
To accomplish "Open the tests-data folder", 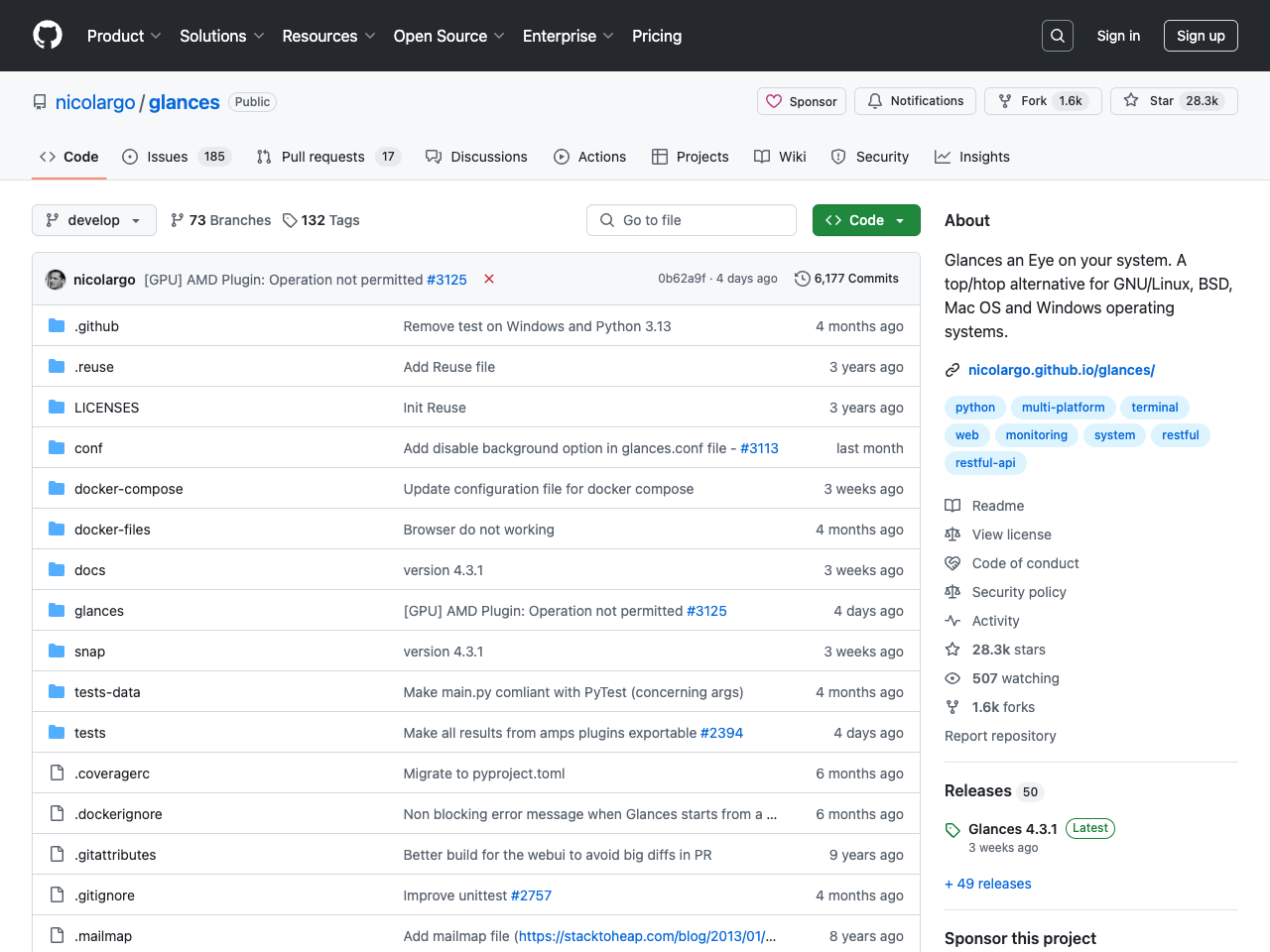I will 107,692.
